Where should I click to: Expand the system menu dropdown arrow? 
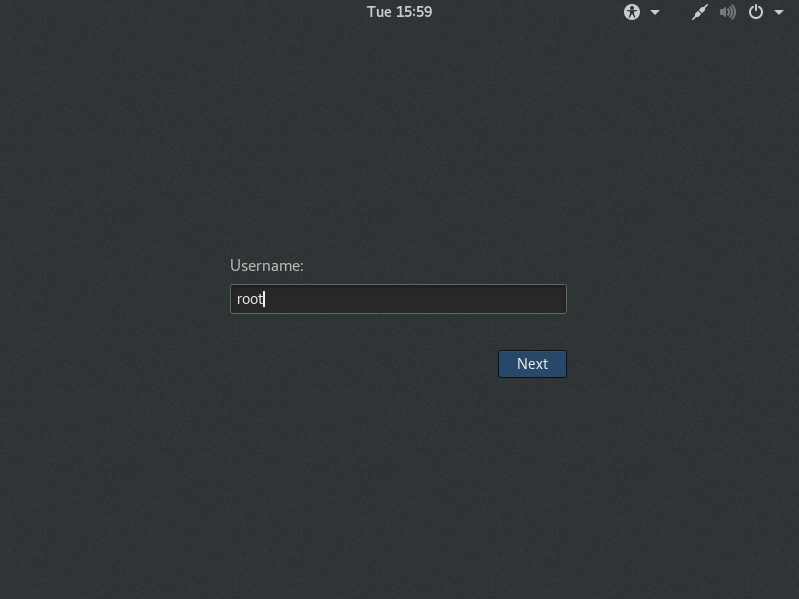point(779,12)
